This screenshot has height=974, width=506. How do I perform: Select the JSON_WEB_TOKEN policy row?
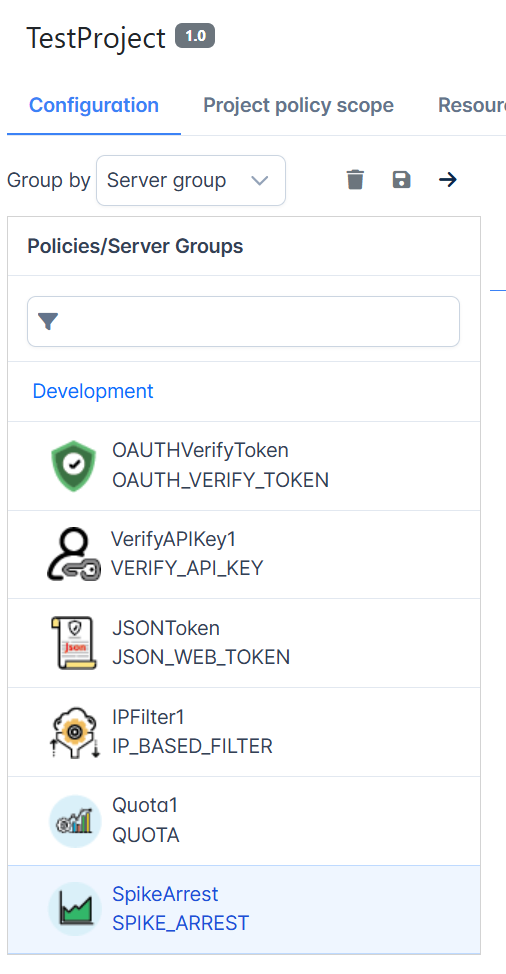[244, 643]
